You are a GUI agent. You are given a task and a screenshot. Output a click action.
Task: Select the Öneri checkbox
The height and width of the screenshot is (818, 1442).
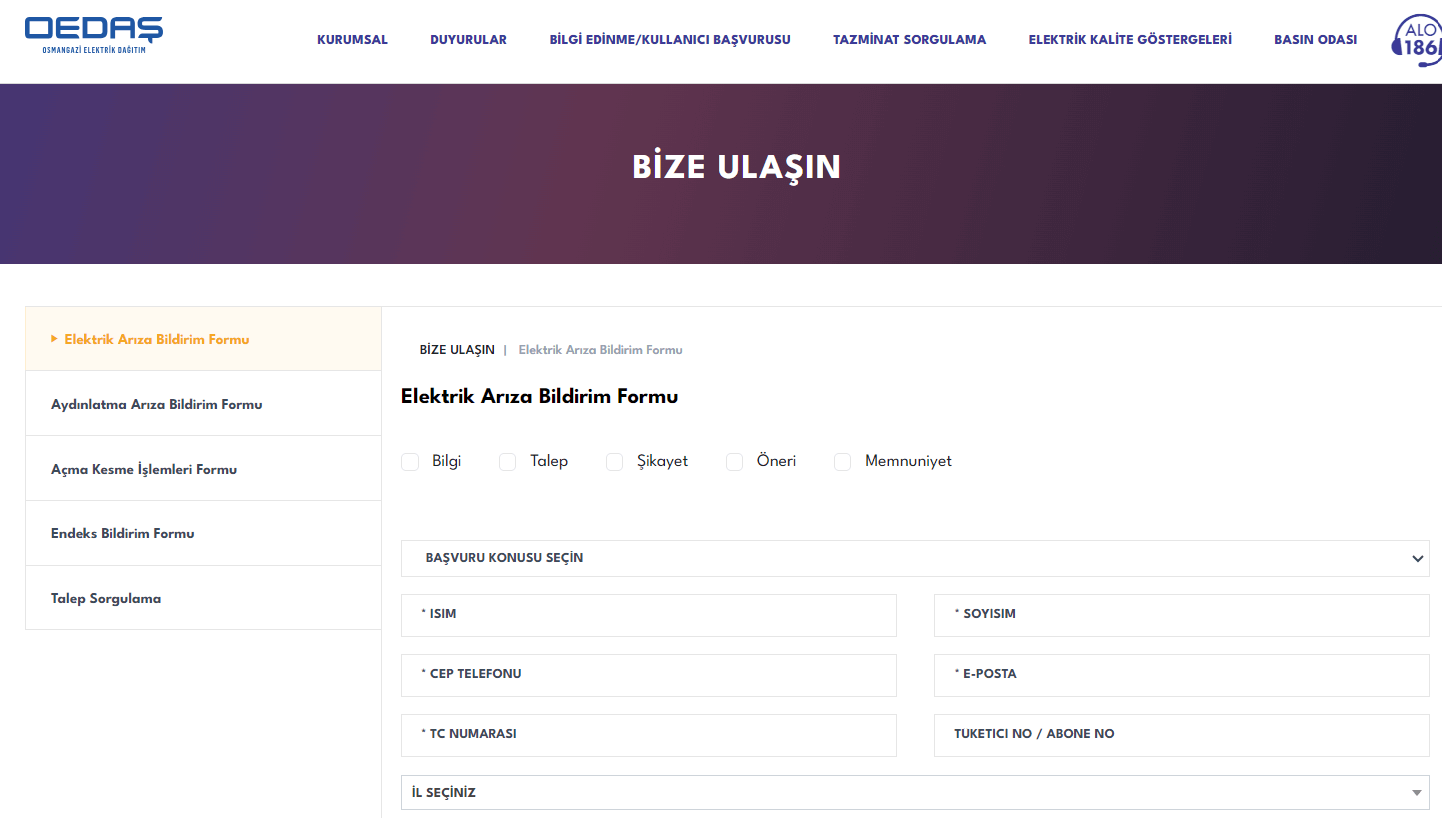coord(734,461)
